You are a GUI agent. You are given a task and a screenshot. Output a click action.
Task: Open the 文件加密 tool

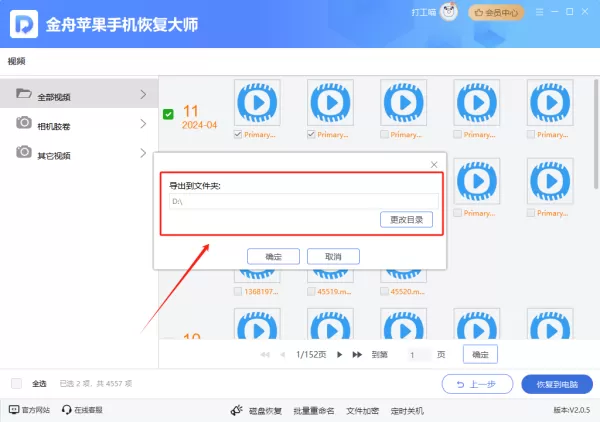(x=362, y=411)
